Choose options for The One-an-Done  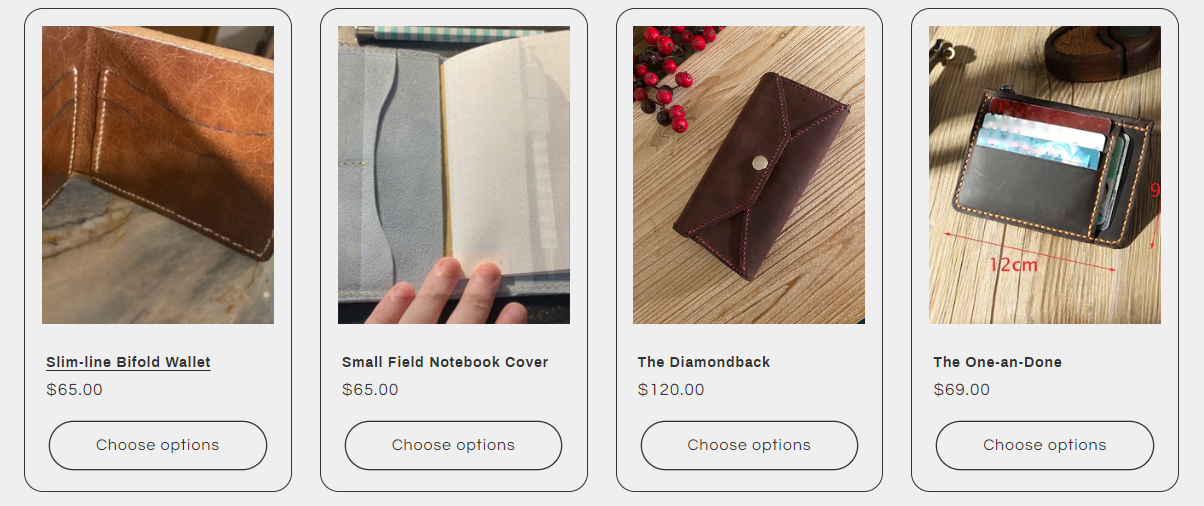pyautogui.click(x=1045, y=445)
